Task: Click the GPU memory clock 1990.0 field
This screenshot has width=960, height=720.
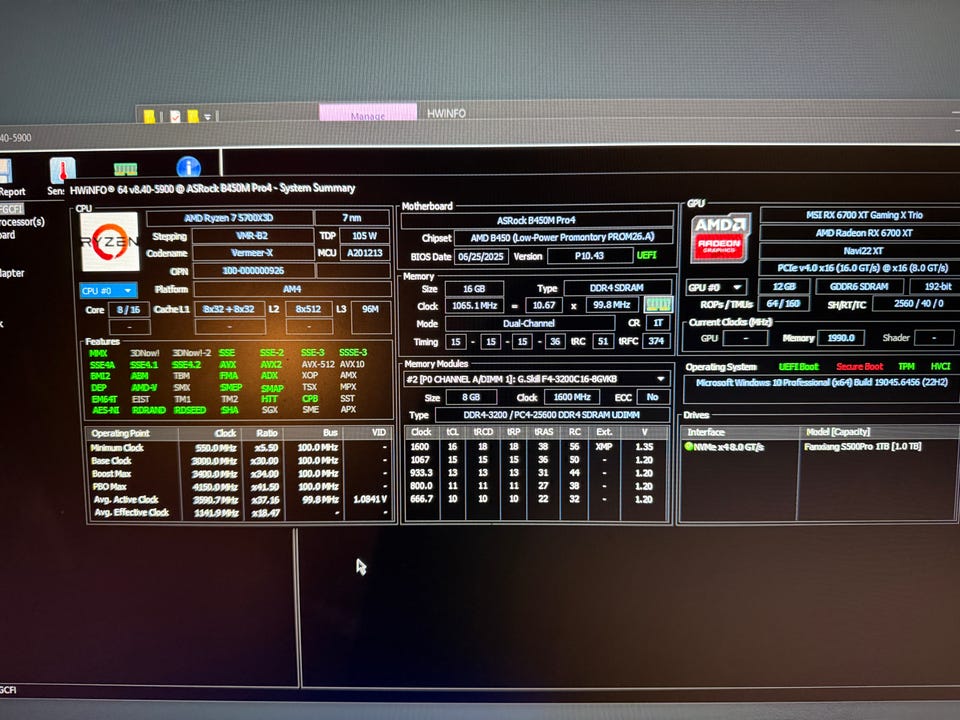Action: 841,337
